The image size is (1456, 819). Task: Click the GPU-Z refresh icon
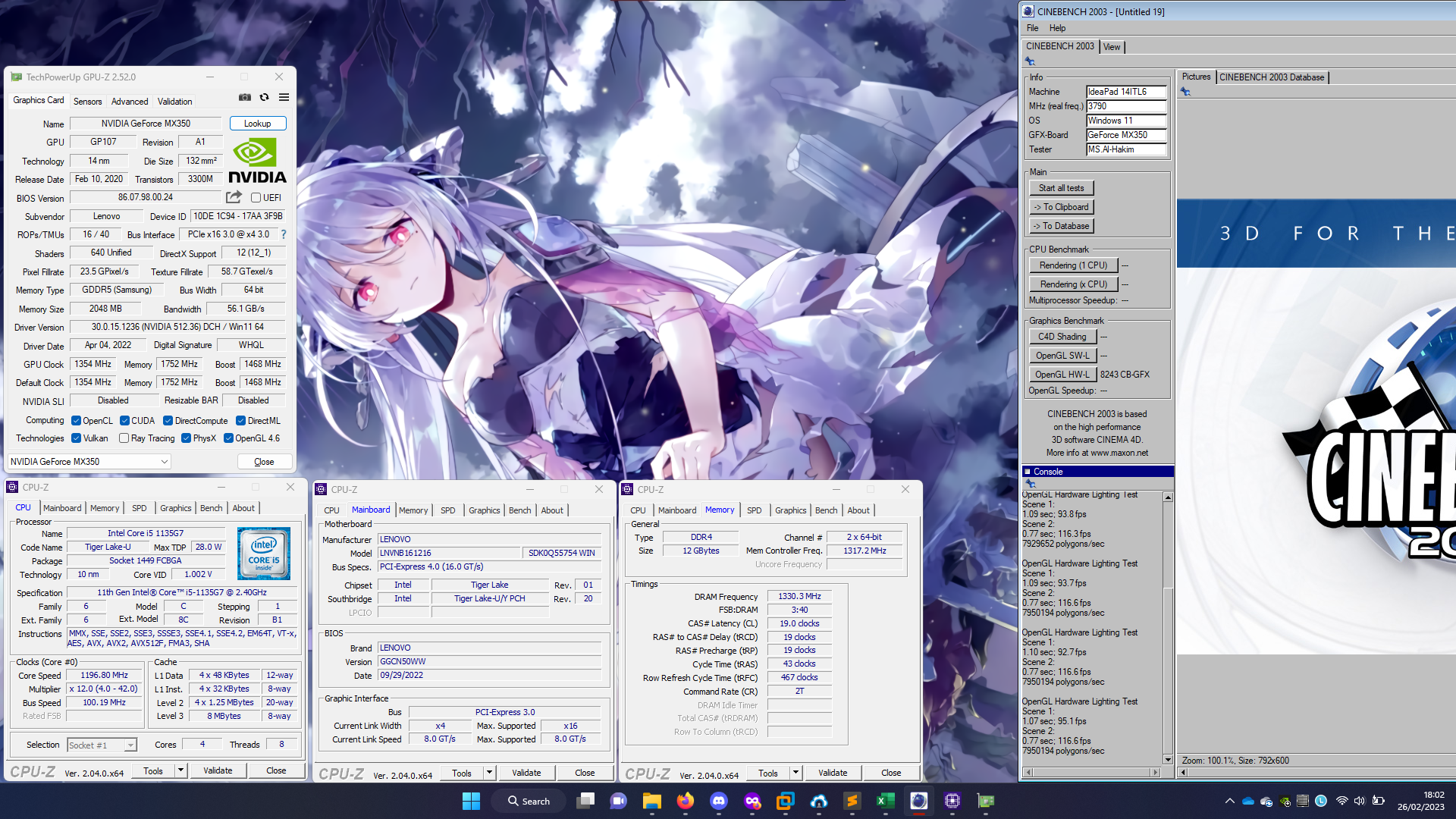point(264,97)
